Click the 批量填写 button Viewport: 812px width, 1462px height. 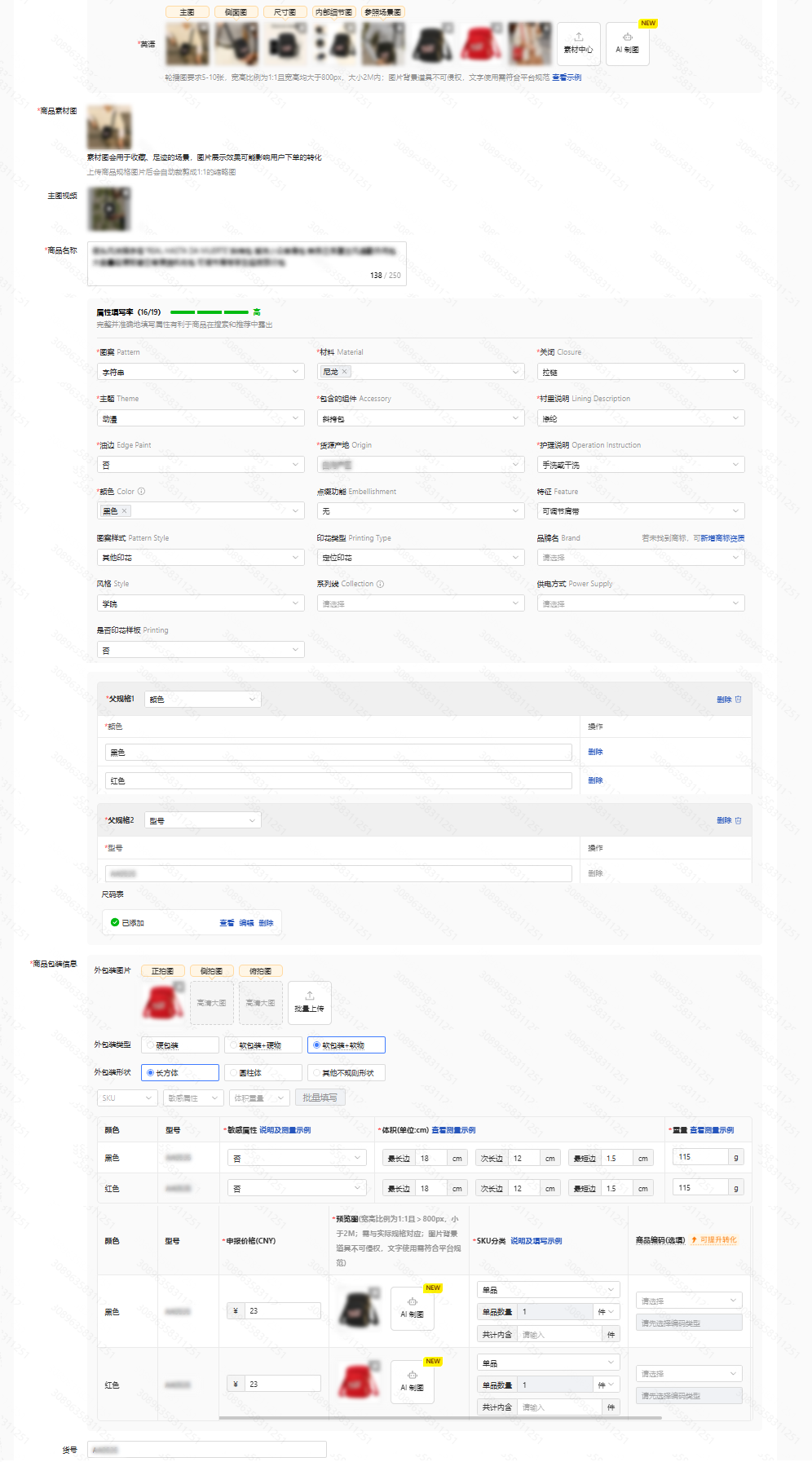(320, 1098)
